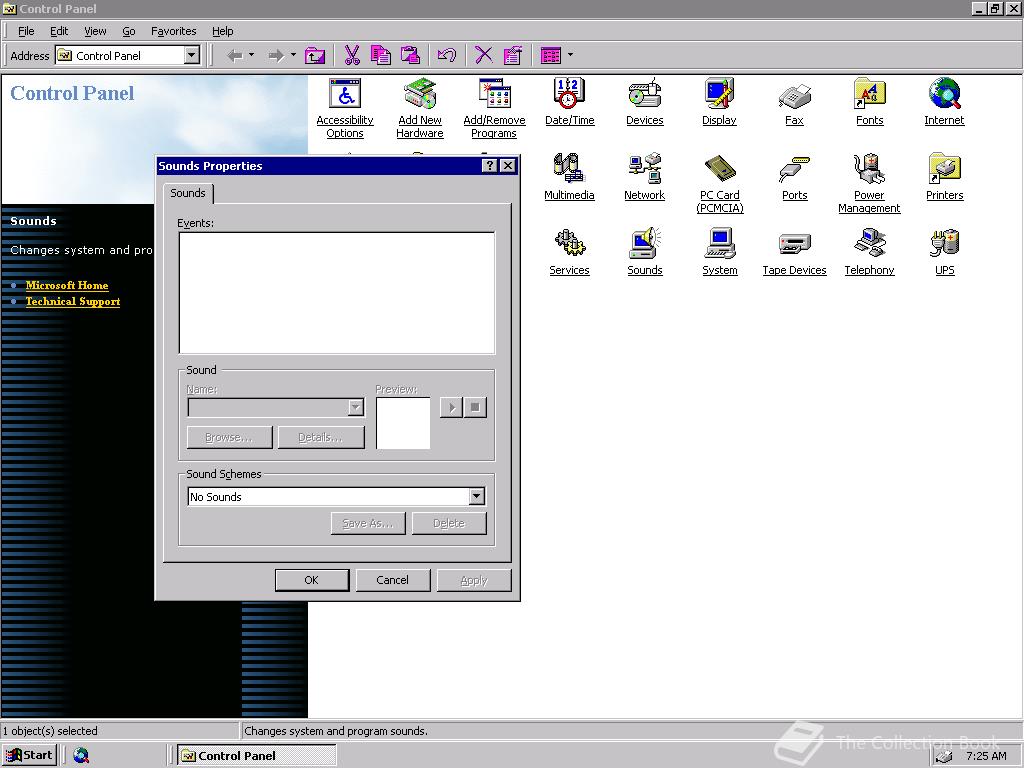Open the Windows Start menu
The height and width of the screenshot is (768, 1024).
coord(29,755)
